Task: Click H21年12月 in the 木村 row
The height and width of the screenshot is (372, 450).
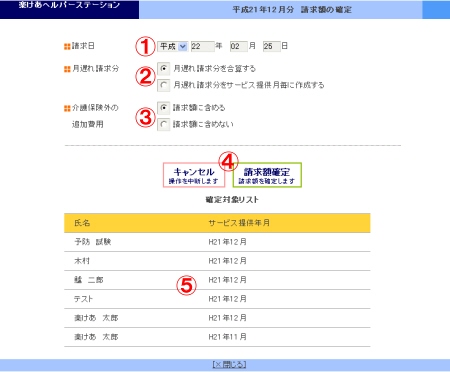Action: tap(227, 261)
